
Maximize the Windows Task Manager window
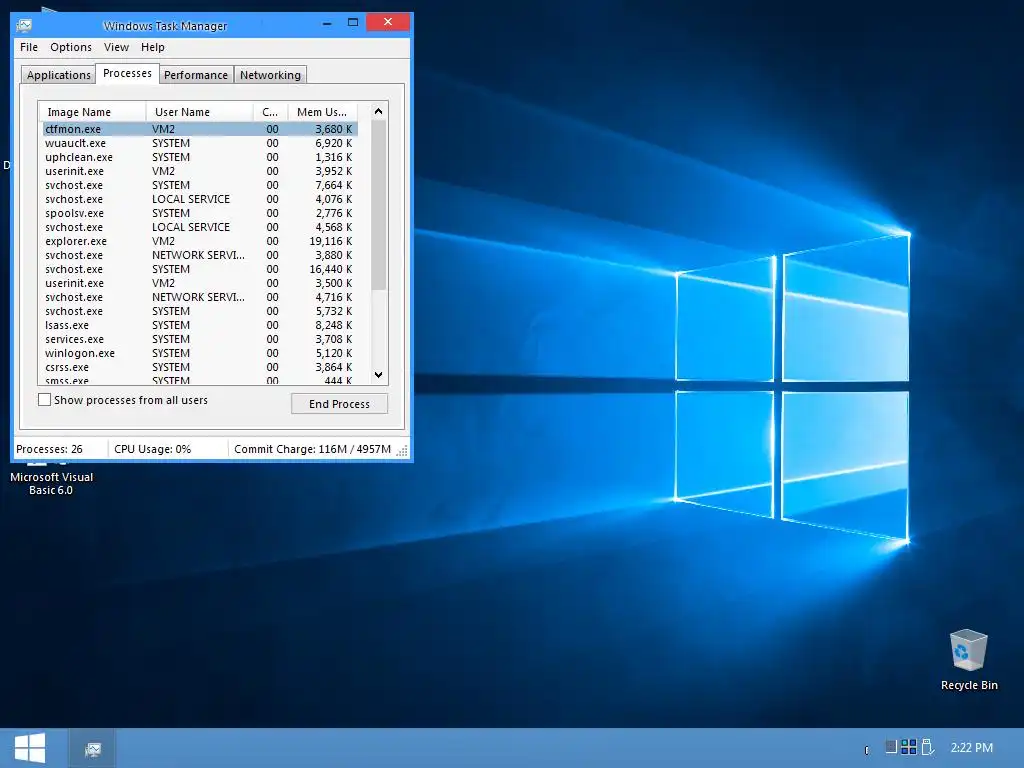click(353, 23)
